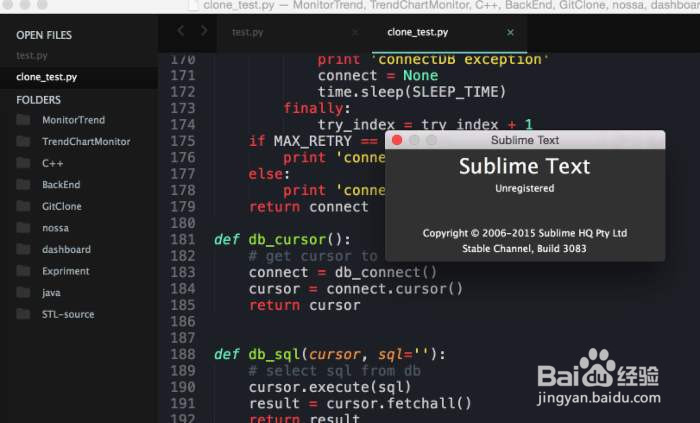This screenshot has height=423, width=700.
Task: Click 'return cursor' on line 185
Action: [x=304, y=305]
